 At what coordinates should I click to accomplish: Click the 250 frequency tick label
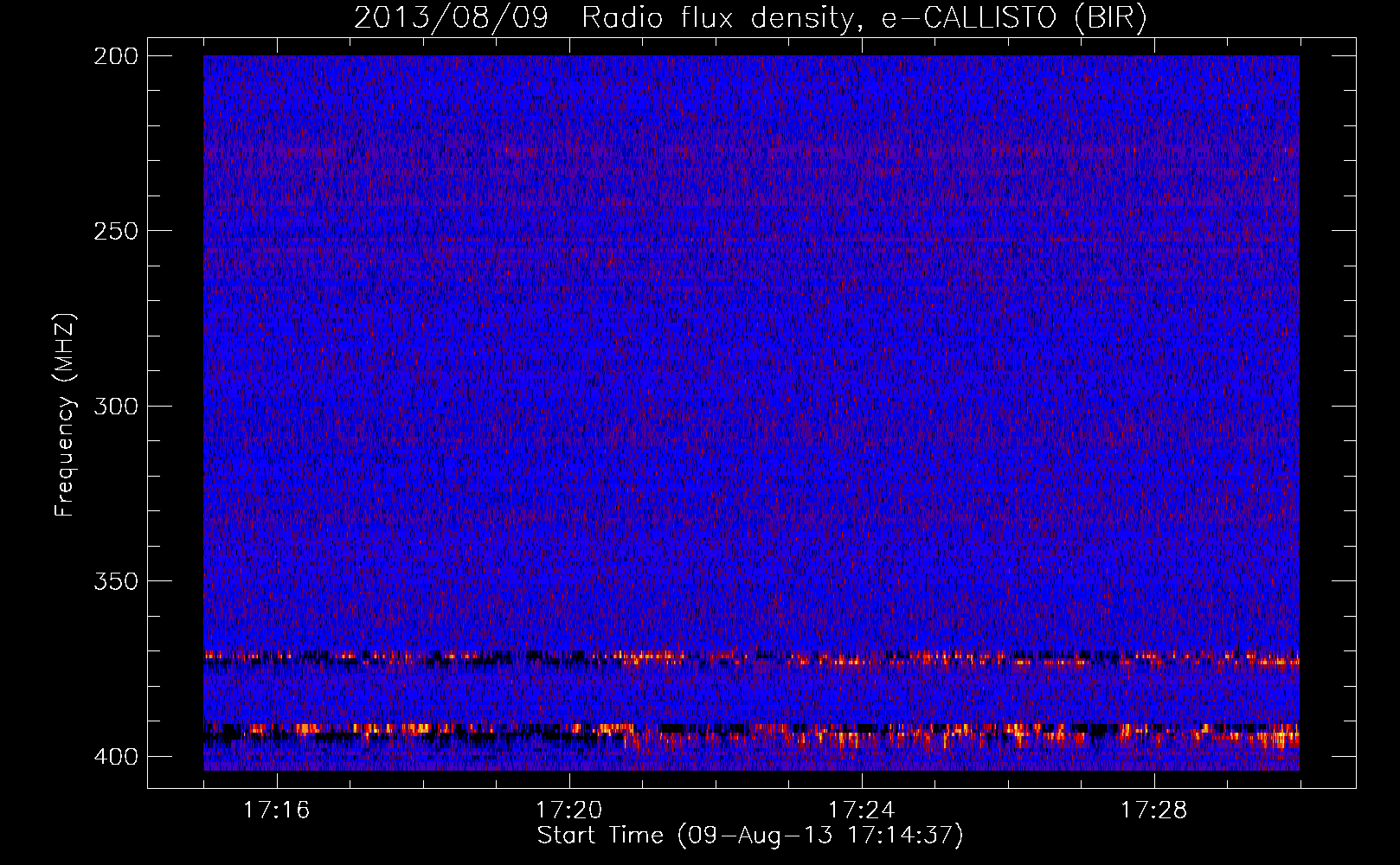pyautogui.click(x=115, y=231)
